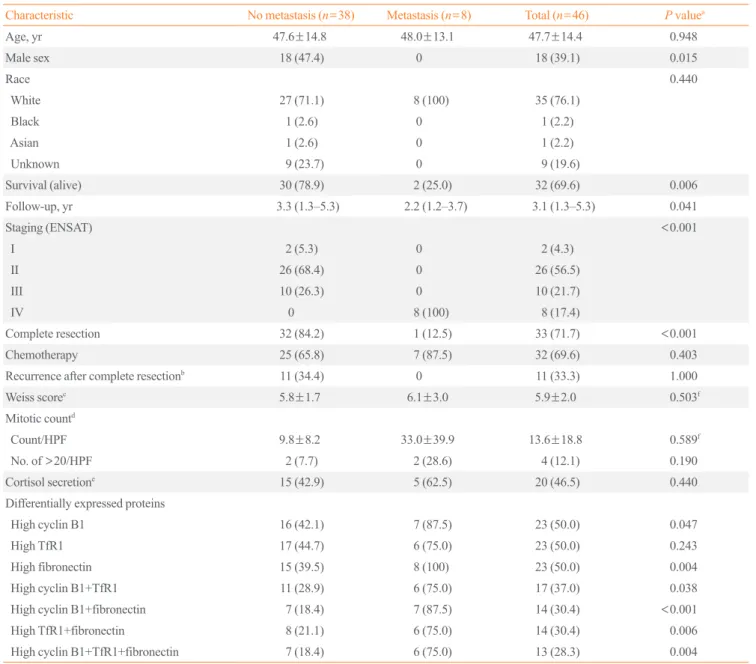Click the P value 0.403 for Chemotherapy
756x664 pixels.
click(x=683, y=355)
